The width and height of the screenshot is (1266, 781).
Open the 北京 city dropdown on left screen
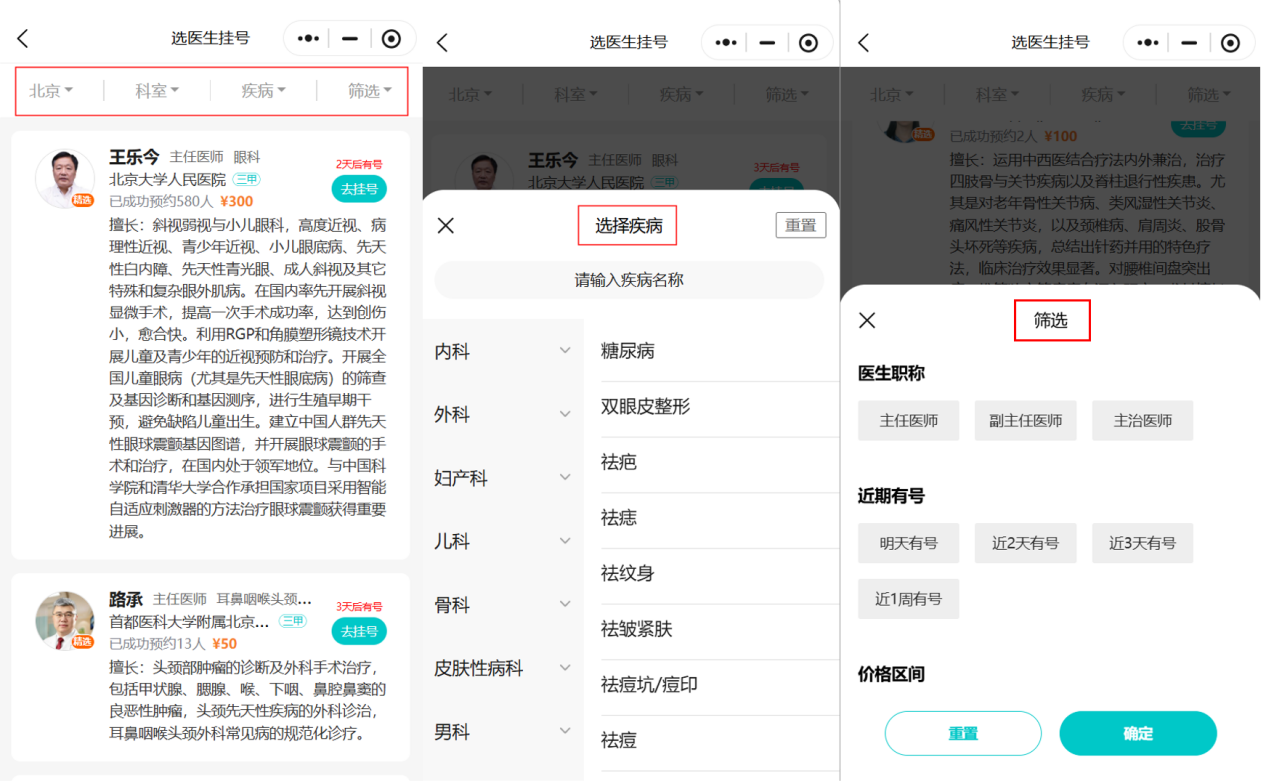[51, 91]
